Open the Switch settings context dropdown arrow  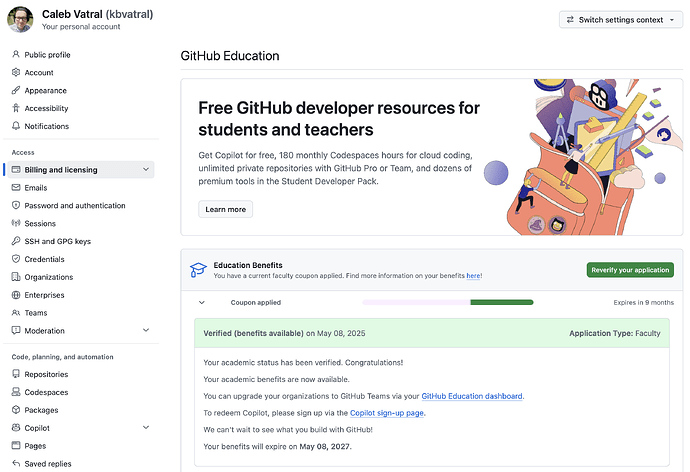click(x=672, y=20)
